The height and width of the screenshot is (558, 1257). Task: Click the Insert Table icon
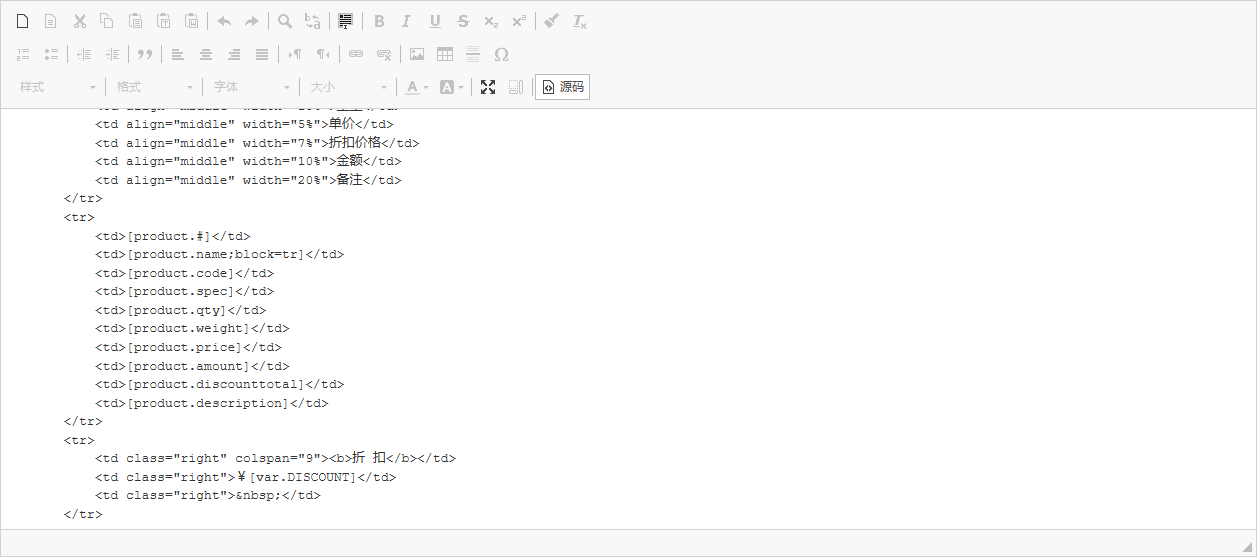[445, 54]
